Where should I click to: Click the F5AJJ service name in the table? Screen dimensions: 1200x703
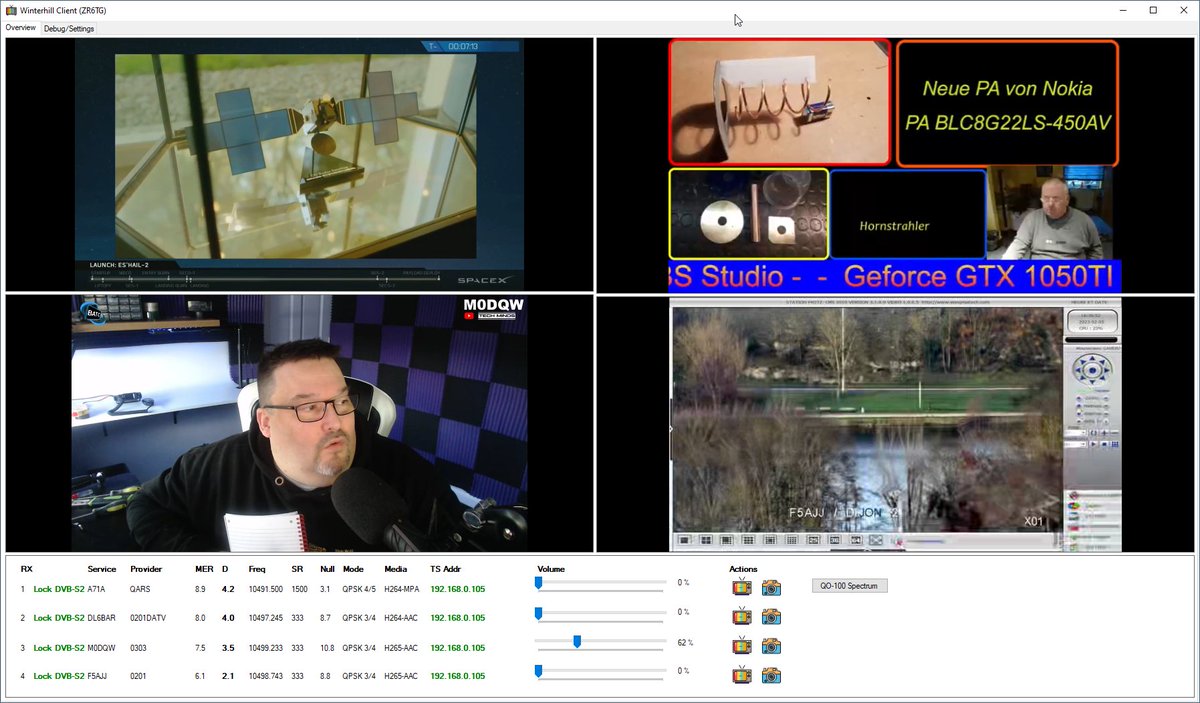tap(98, 676)
